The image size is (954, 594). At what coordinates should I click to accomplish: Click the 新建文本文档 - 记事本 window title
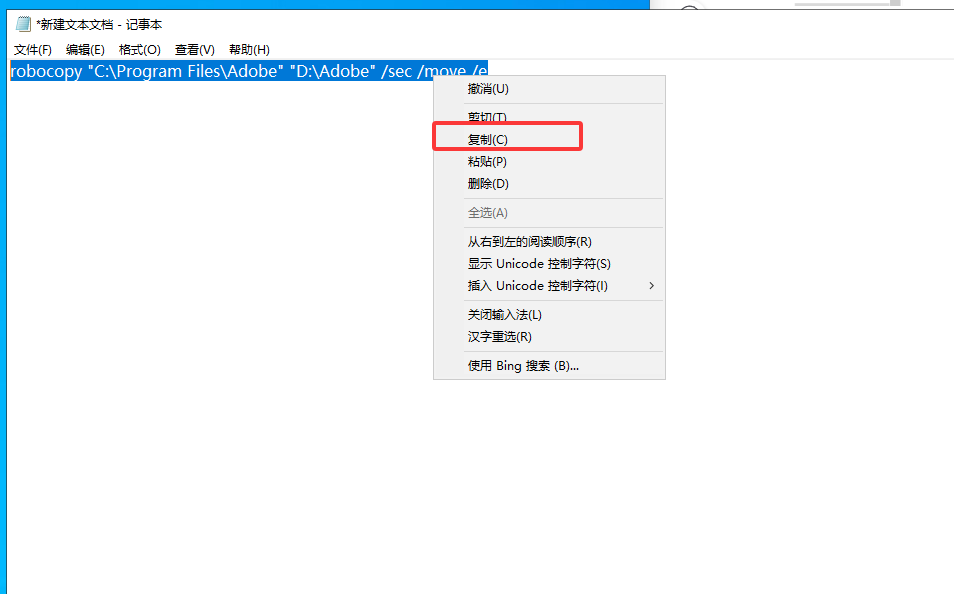[99, 25]
